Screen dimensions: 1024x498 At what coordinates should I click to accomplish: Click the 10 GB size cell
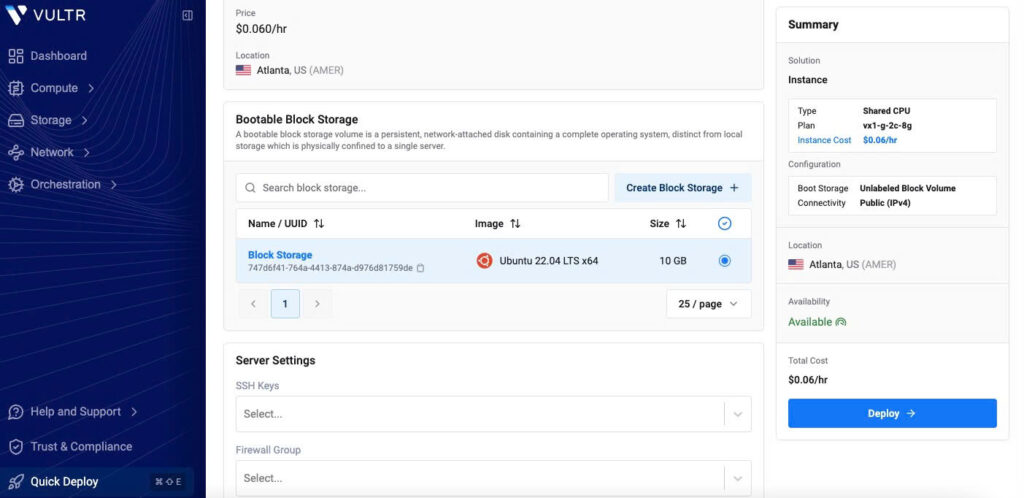point(673,261)
